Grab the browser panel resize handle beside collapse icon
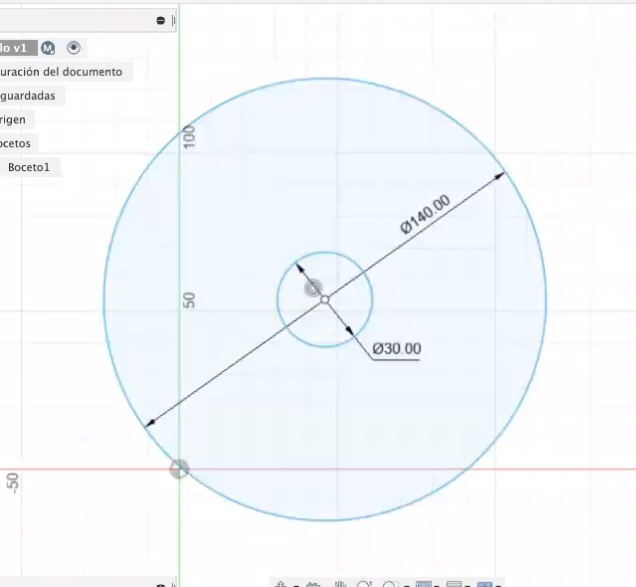The height and width of the screenshot is (587, 636). 174,20
